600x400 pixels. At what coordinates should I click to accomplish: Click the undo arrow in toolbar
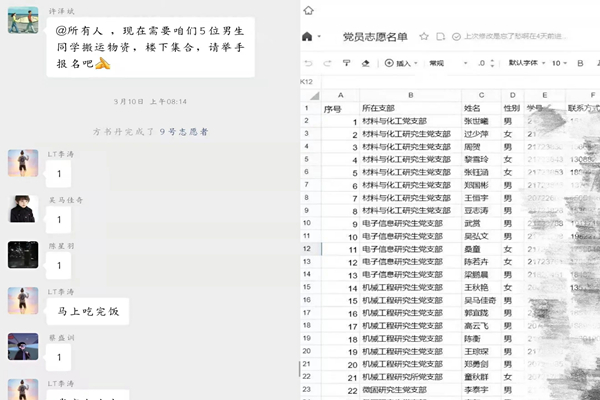coord(308,62)
